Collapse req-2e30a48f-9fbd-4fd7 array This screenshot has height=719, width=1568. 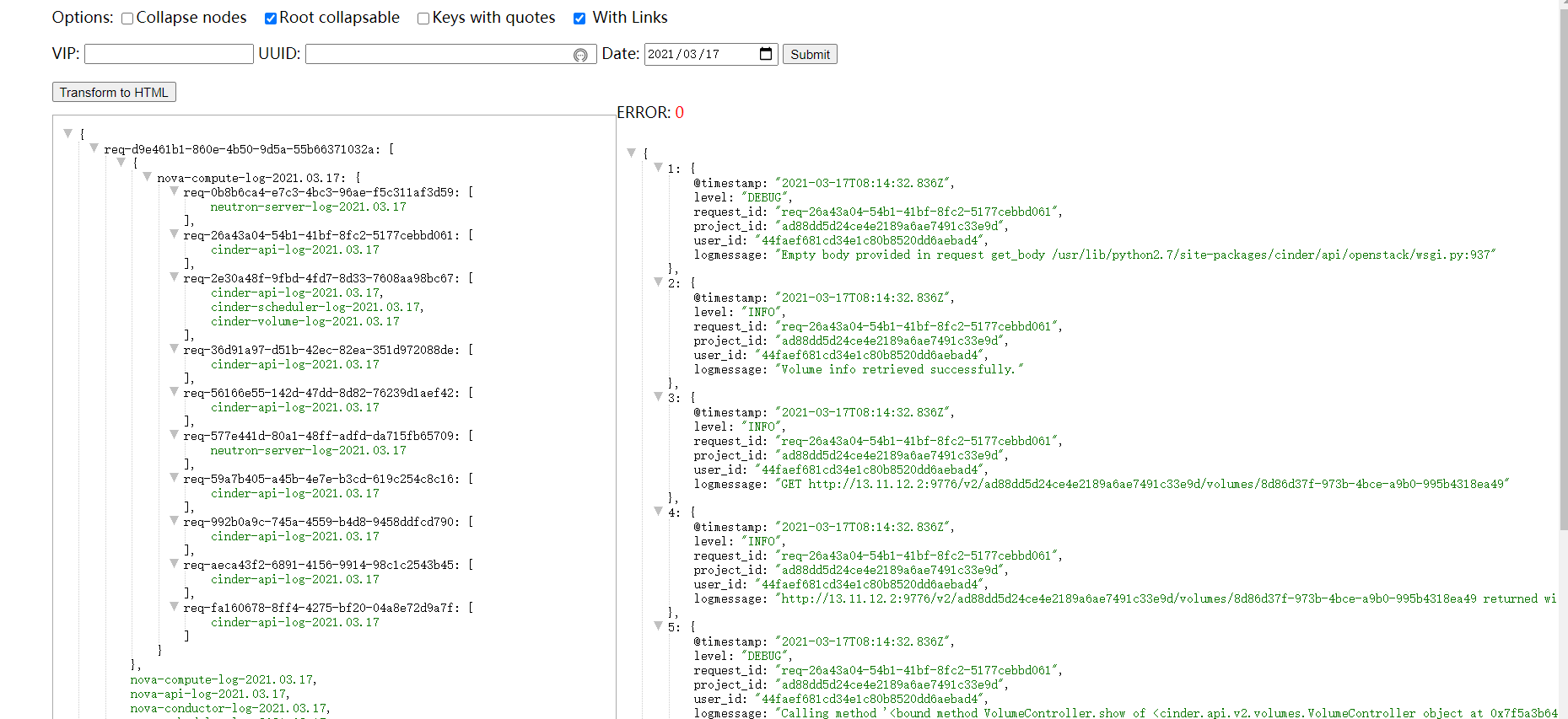click(175, 276)
